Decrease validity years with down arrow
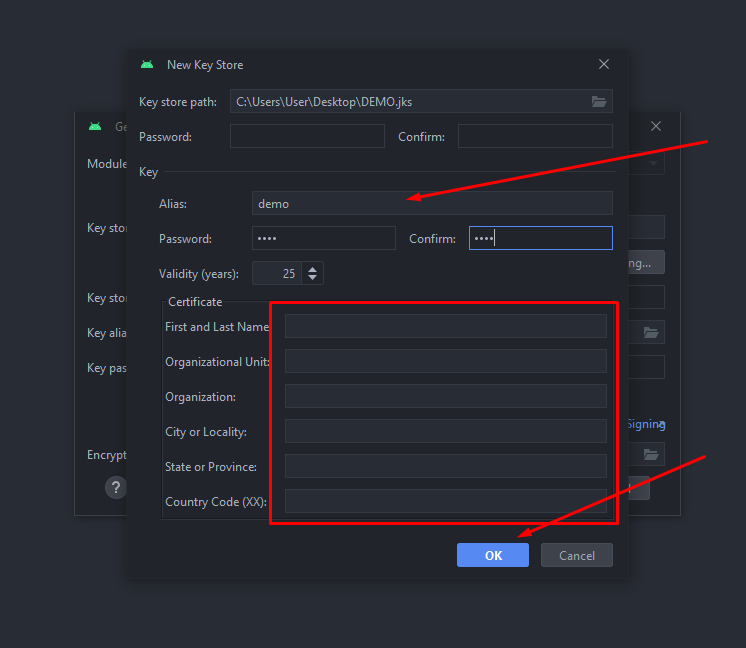Image resolution: width=746 pixels, height=648 pixels. (x=313, y=279)
